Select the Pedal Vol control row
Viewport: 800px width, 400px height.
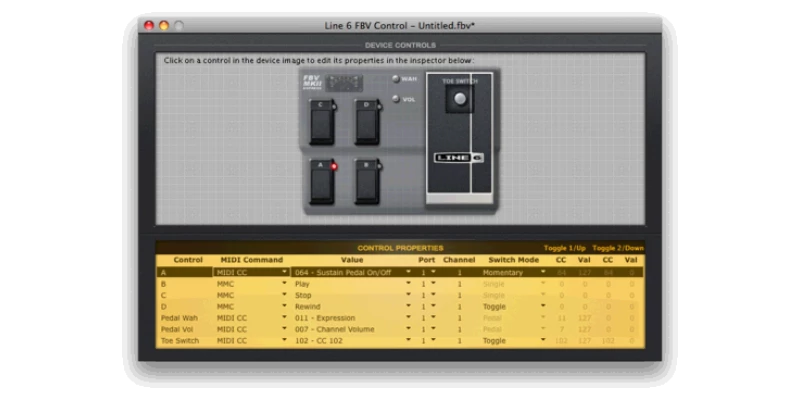coord(180,329)
